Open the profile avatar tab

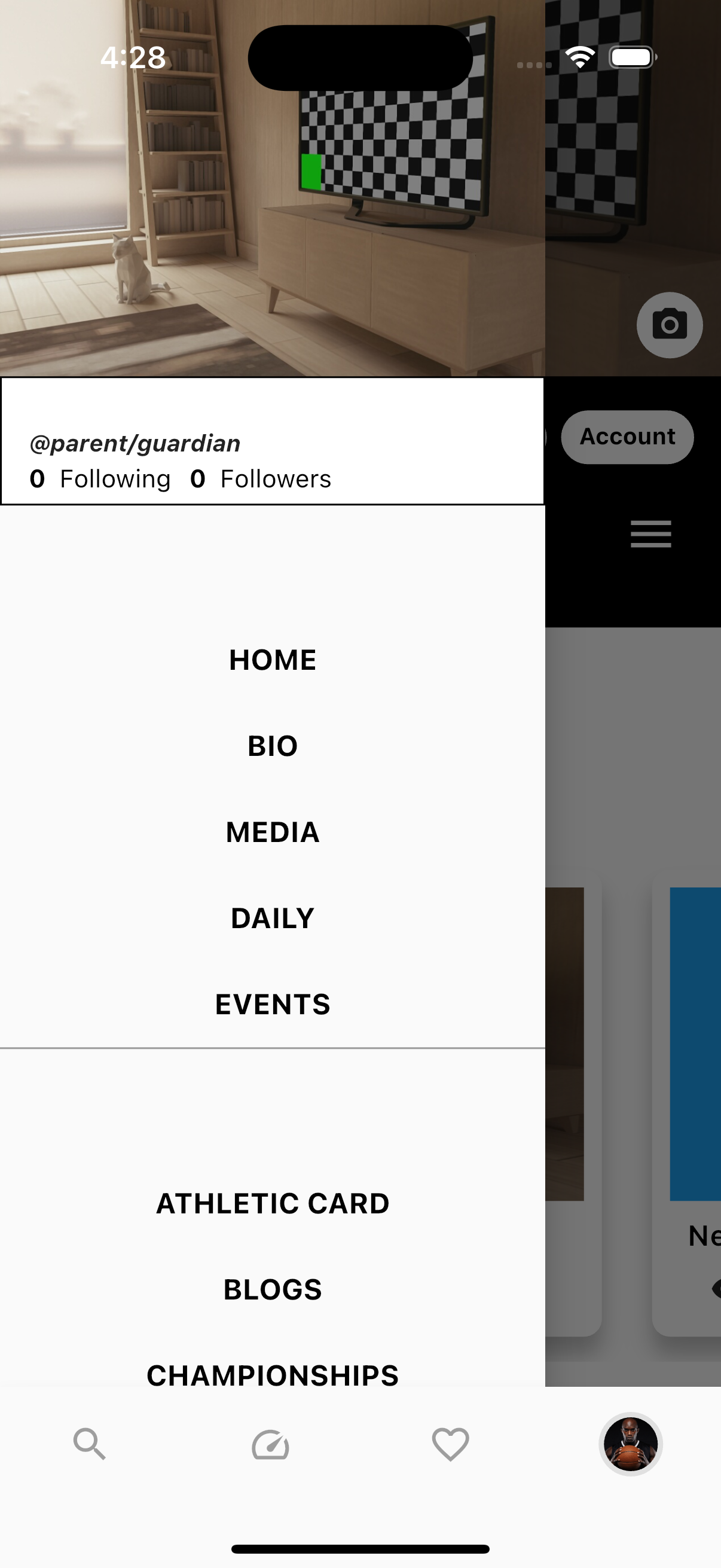click(x=630, y=1444)
